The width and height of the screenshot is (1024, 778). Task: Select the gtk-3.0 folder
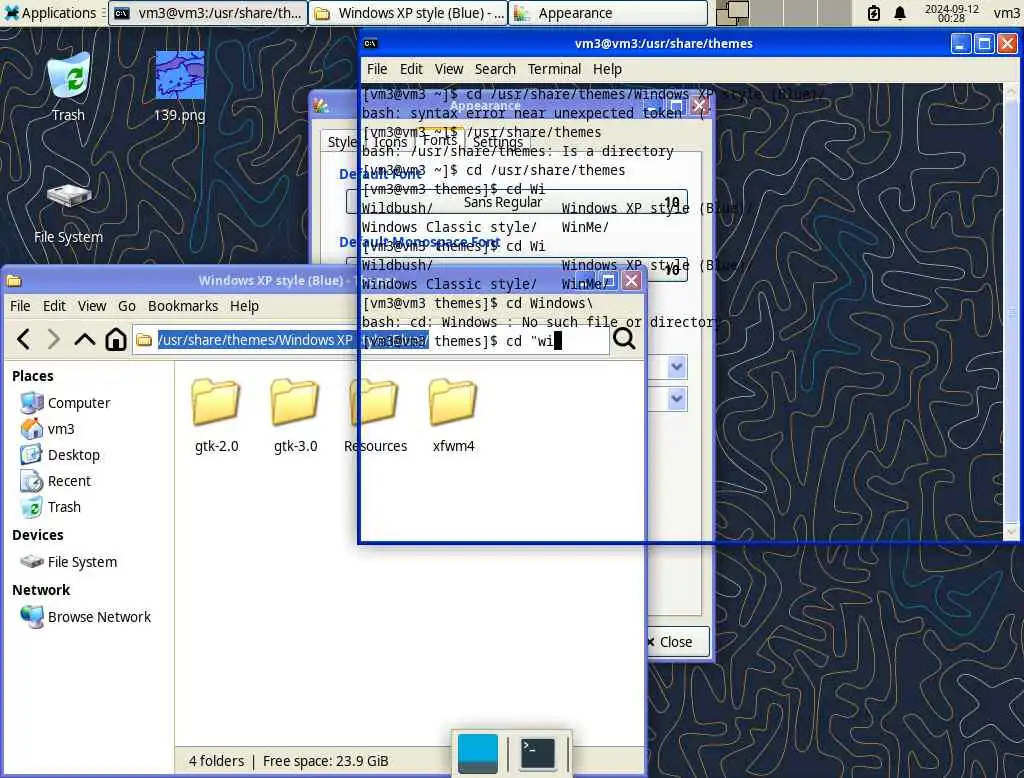(295, 415)
